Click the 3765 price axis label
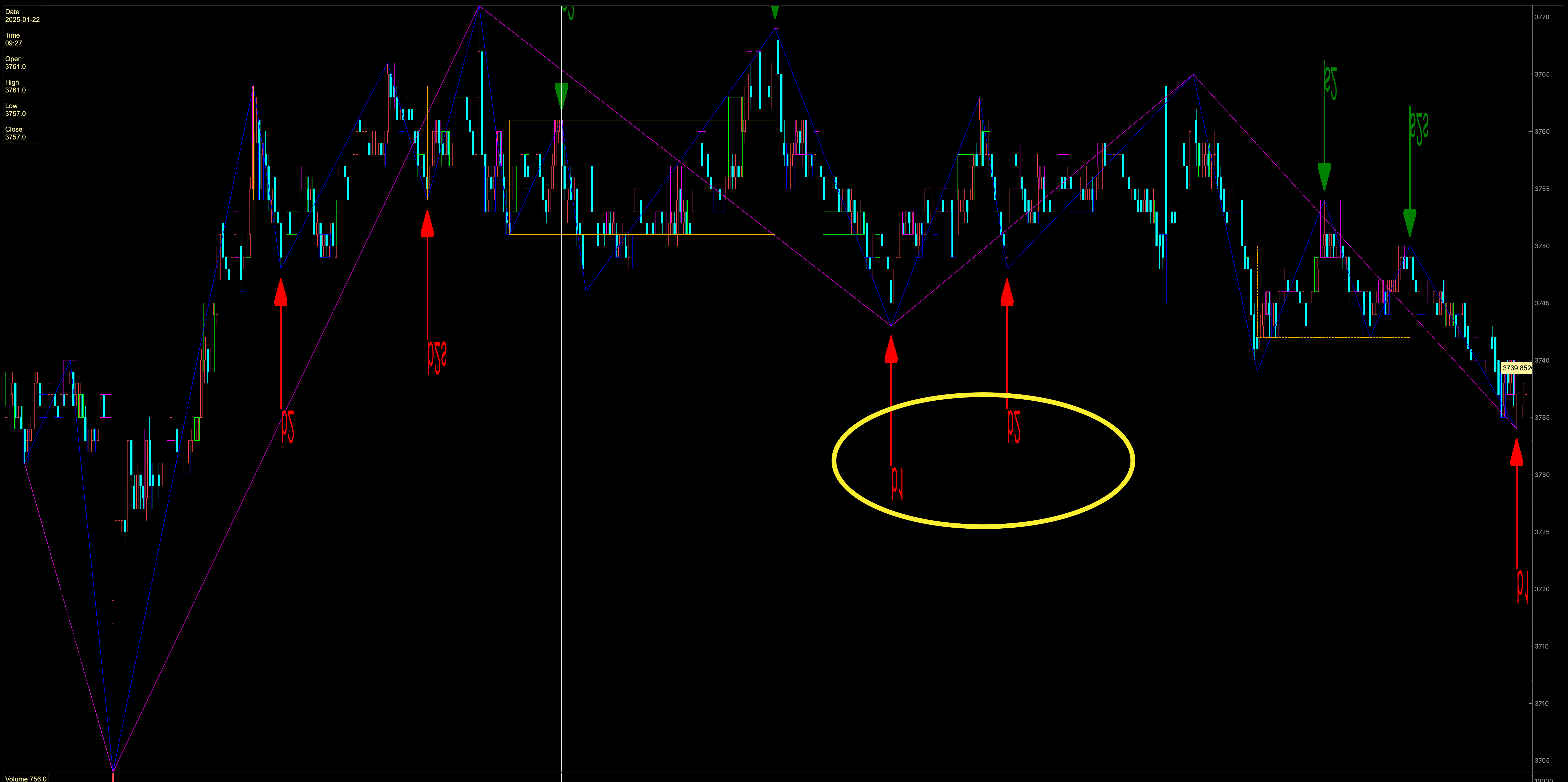This screenshot has width=1568, height=782. 1542,74
